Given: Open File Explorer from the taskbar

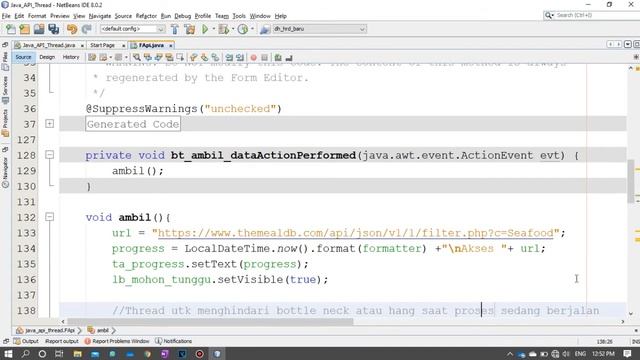Looking at the screenshot, I should click(78, 353).
